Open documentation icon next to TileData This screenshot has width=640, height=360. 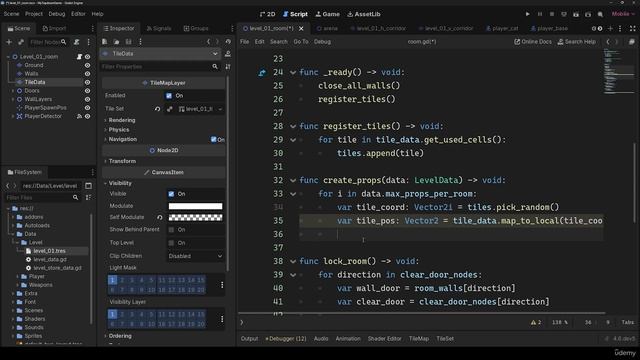(228, 53)
